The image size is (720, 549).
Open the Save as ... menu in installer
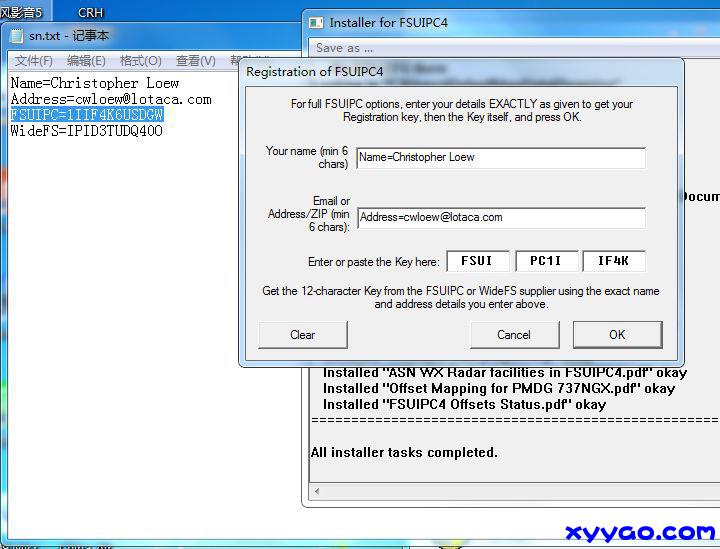344,47
